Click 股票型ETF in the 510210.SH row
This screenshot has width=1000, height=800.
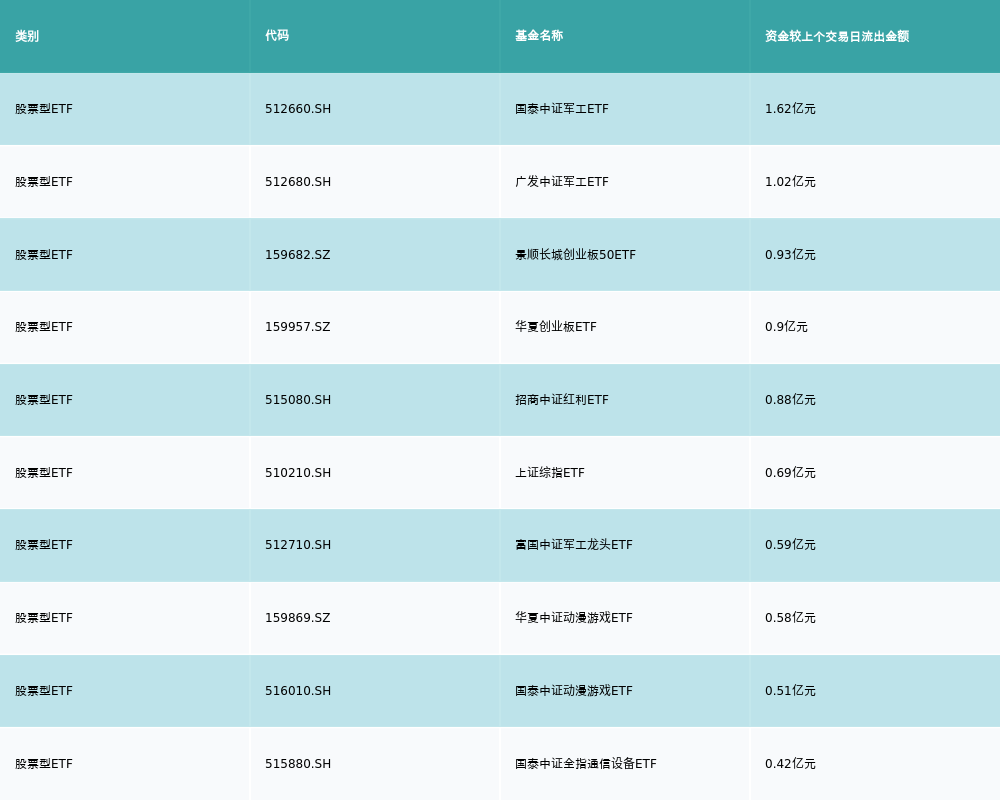44,473
